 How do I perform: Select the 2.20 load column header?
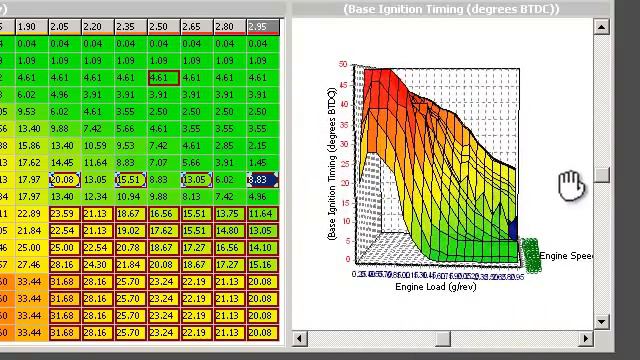[x=98, y=27]
